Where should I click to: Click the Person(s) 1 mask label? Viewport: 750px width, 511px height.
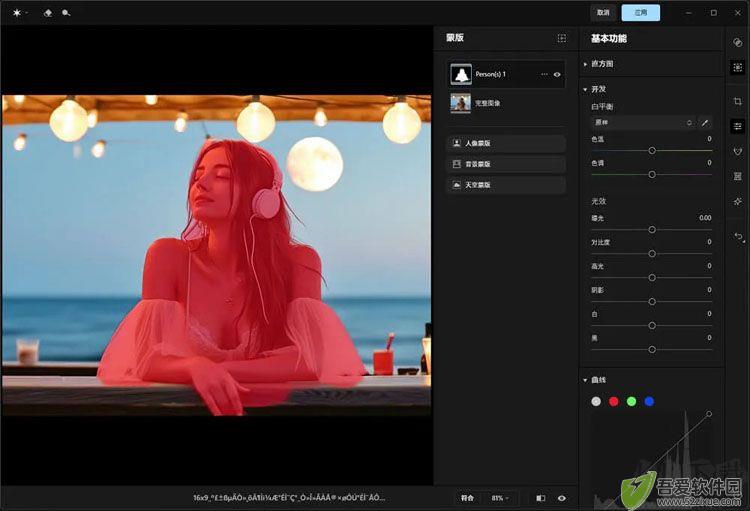(x=490, y=74)
